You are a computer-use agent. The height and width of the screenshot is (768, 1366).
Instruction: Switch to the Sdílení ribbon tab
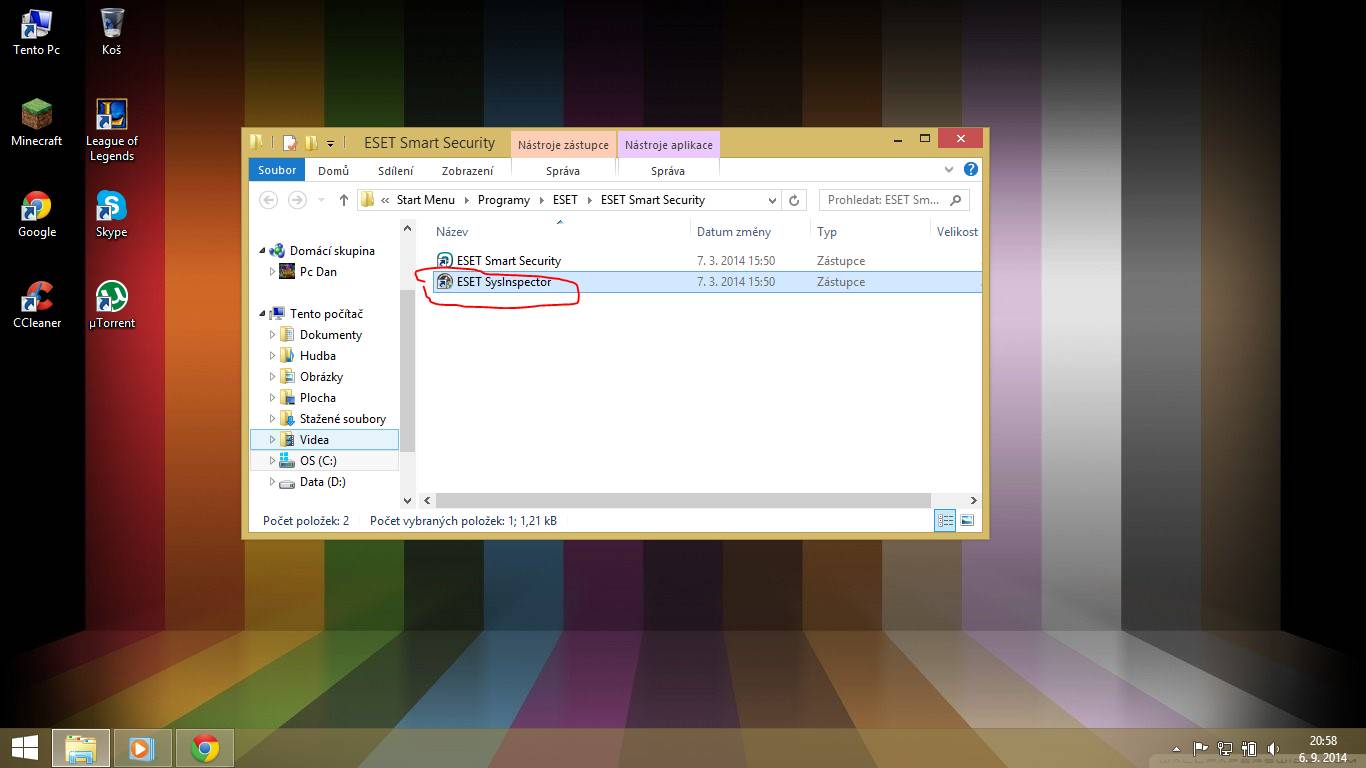click(x=395, y=171)
